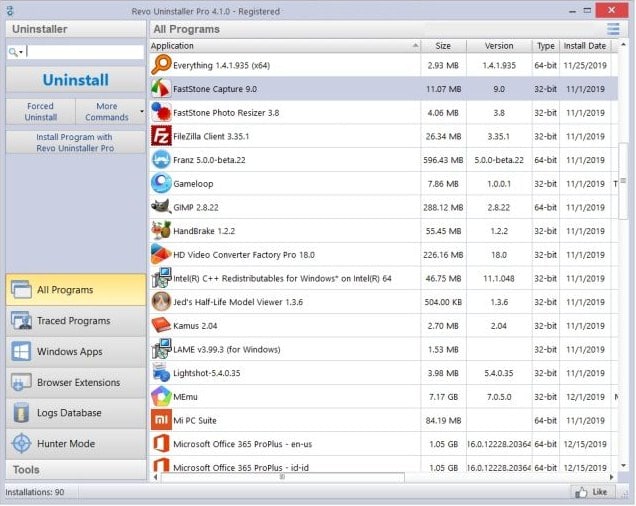
Task: Sort the list by Size column
Action: (443, 46)
